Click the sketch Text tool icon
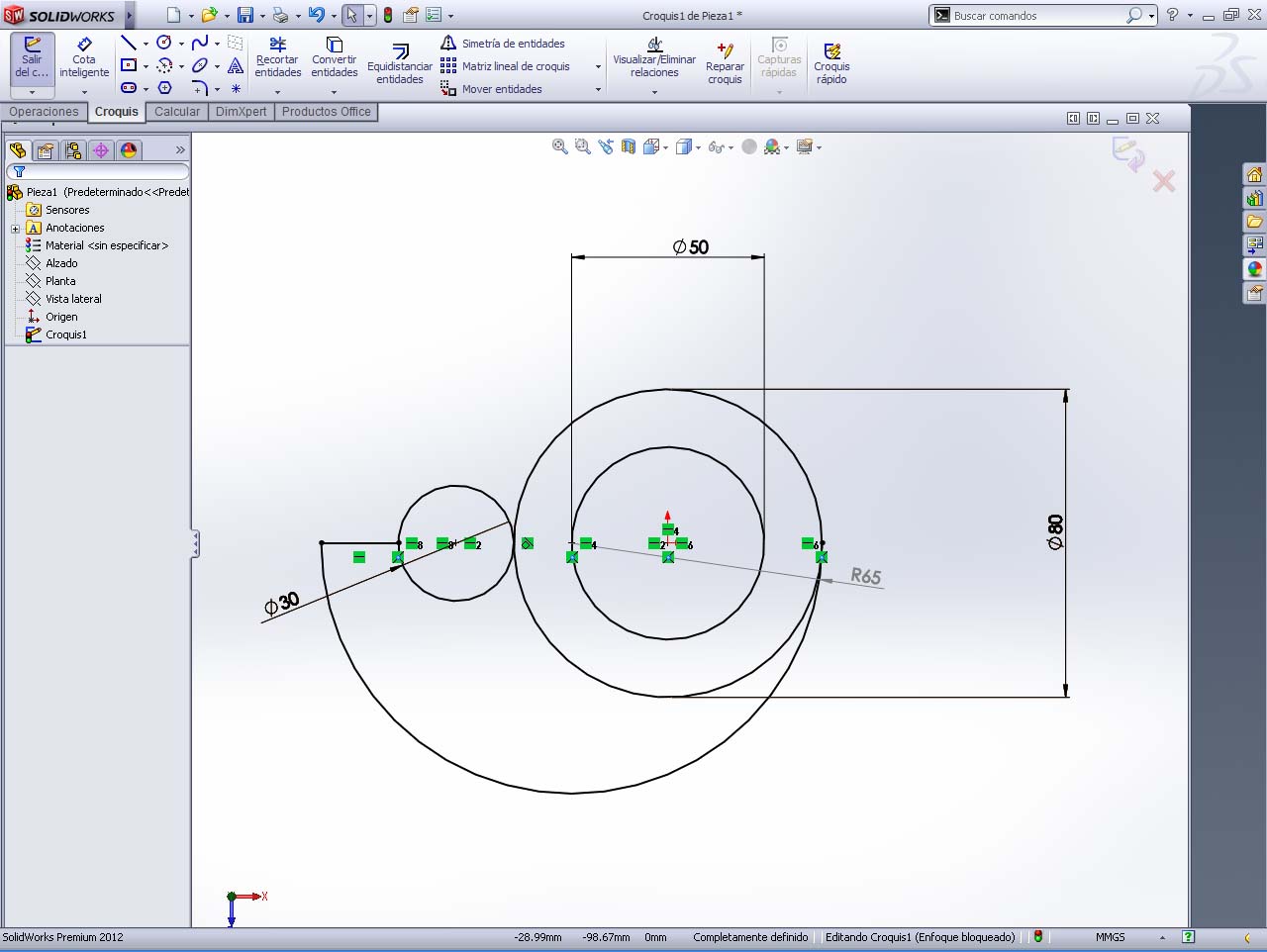 (x=236, y=65)
